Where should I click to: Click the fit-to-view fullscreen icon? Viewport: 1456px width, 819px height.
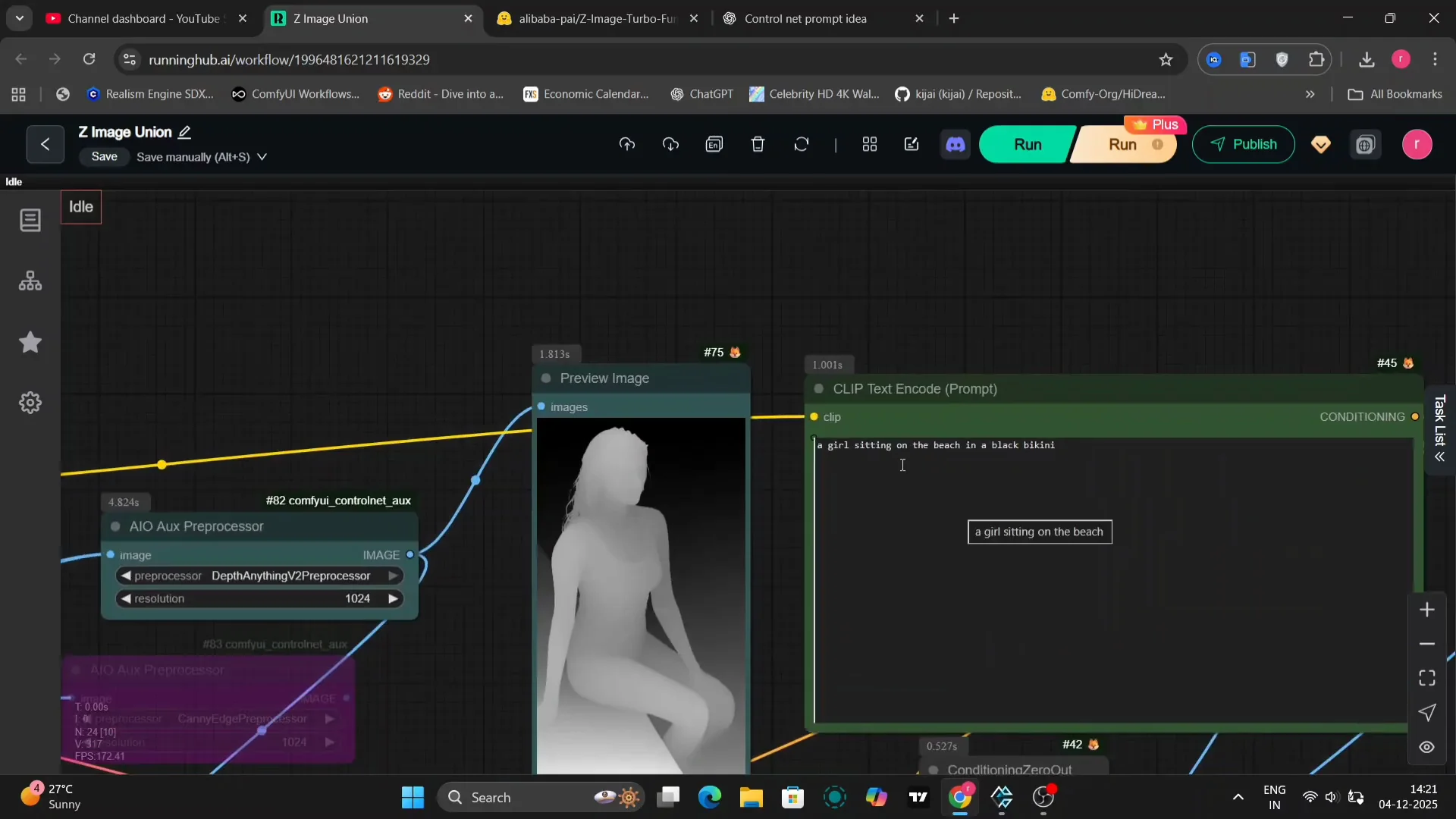pyautogui.click(x=1426, y=678)
